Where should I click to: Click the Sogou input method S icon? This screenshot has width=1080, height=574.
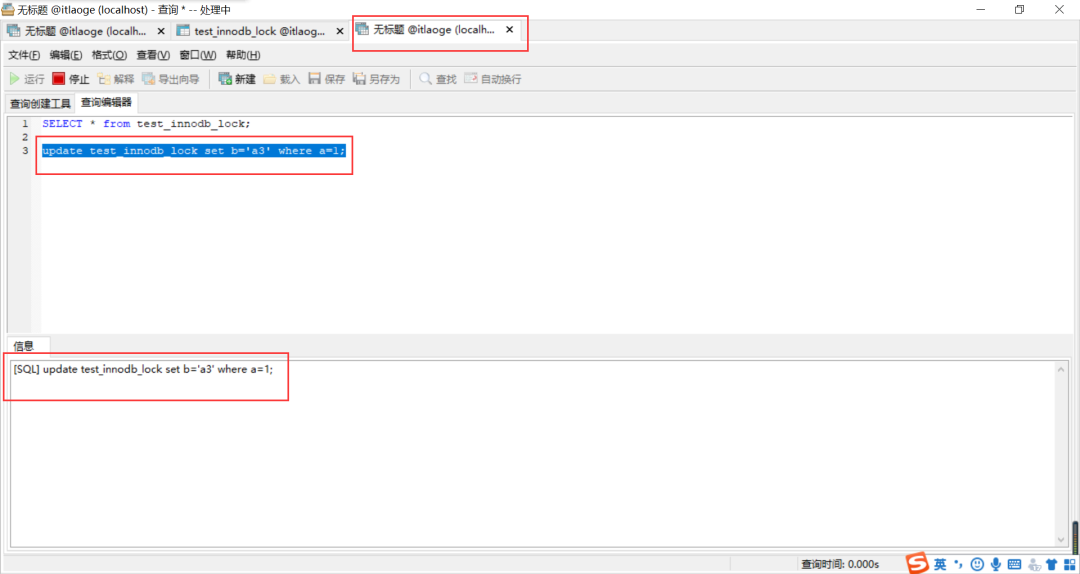(917, 563)
